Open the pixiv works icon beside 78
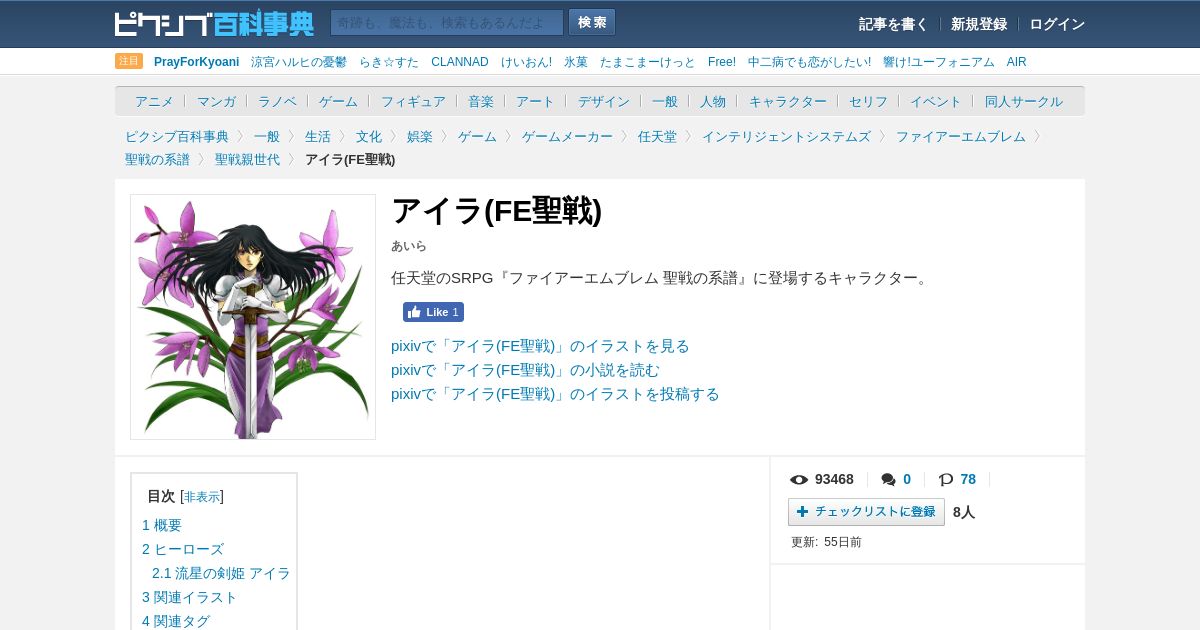1200x630 pixels. click(946, 480)
